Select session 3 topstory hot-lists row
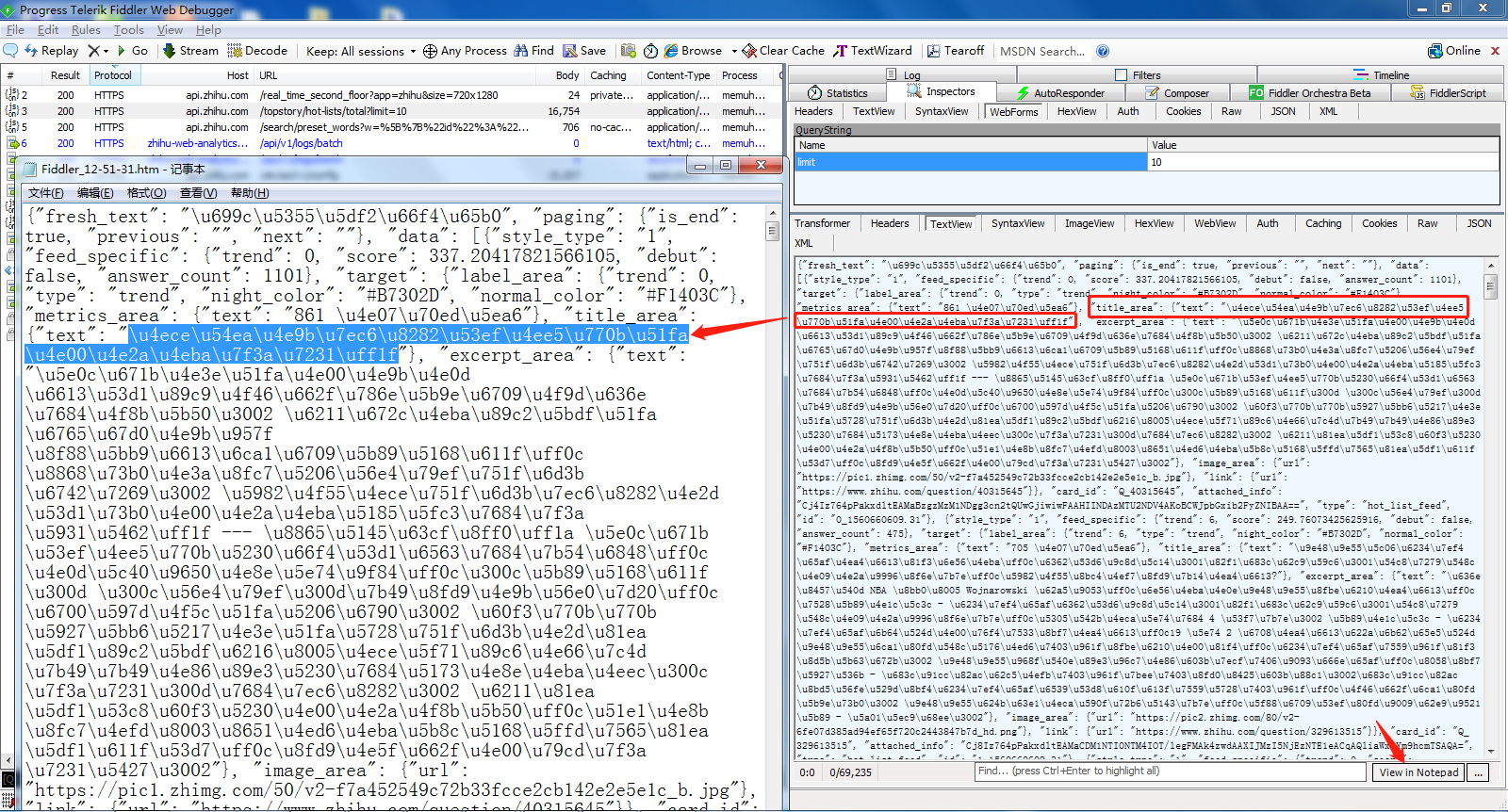Viewport: 1508px width, 812px height. click(x=392, y=111)
